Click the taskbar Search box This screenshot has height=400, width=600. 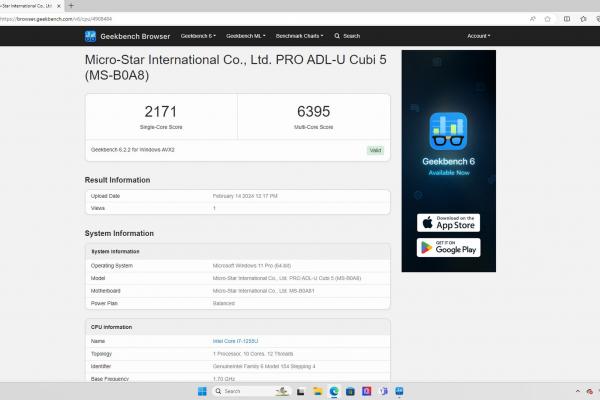click(x=251, y=391)
